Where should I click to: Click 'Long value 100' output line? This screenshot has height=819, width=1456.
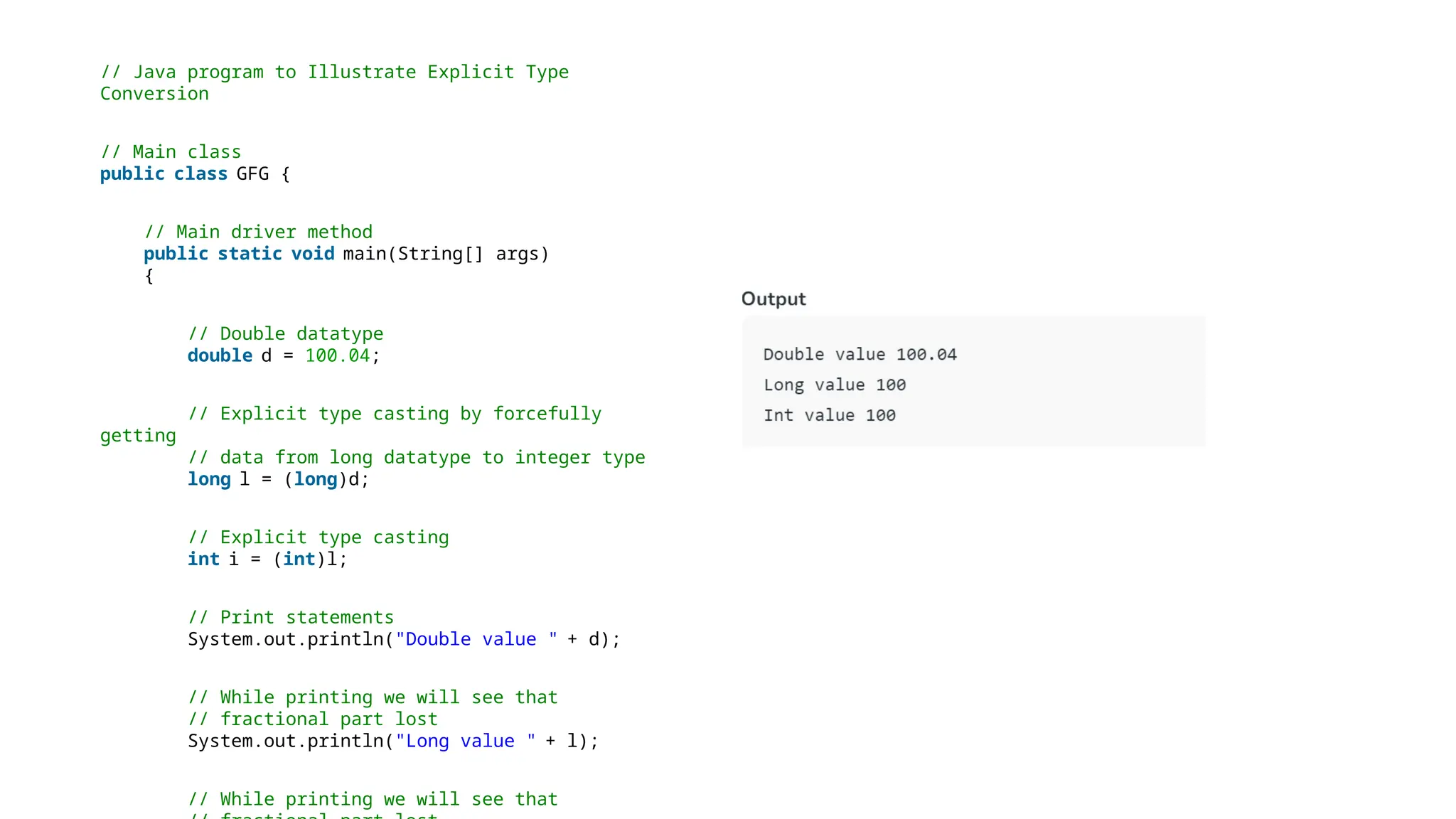click(x=834, y=385)
